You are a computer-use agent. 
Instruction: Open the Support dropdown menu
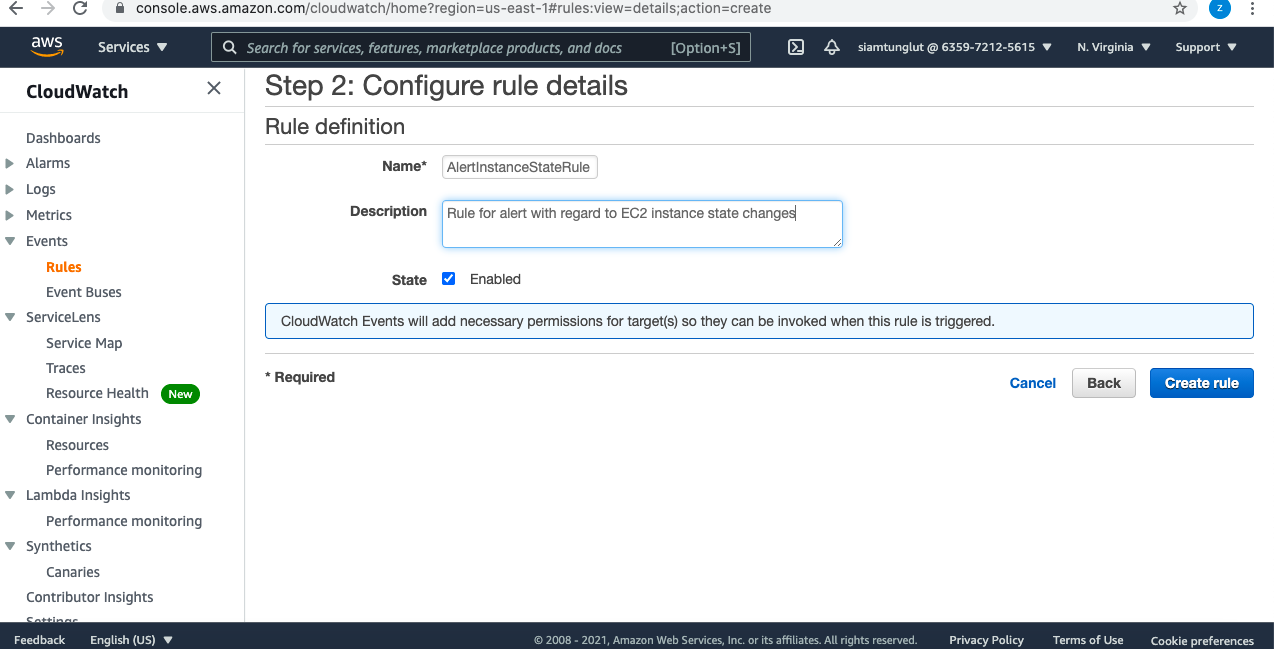[x=1206, y=47]
